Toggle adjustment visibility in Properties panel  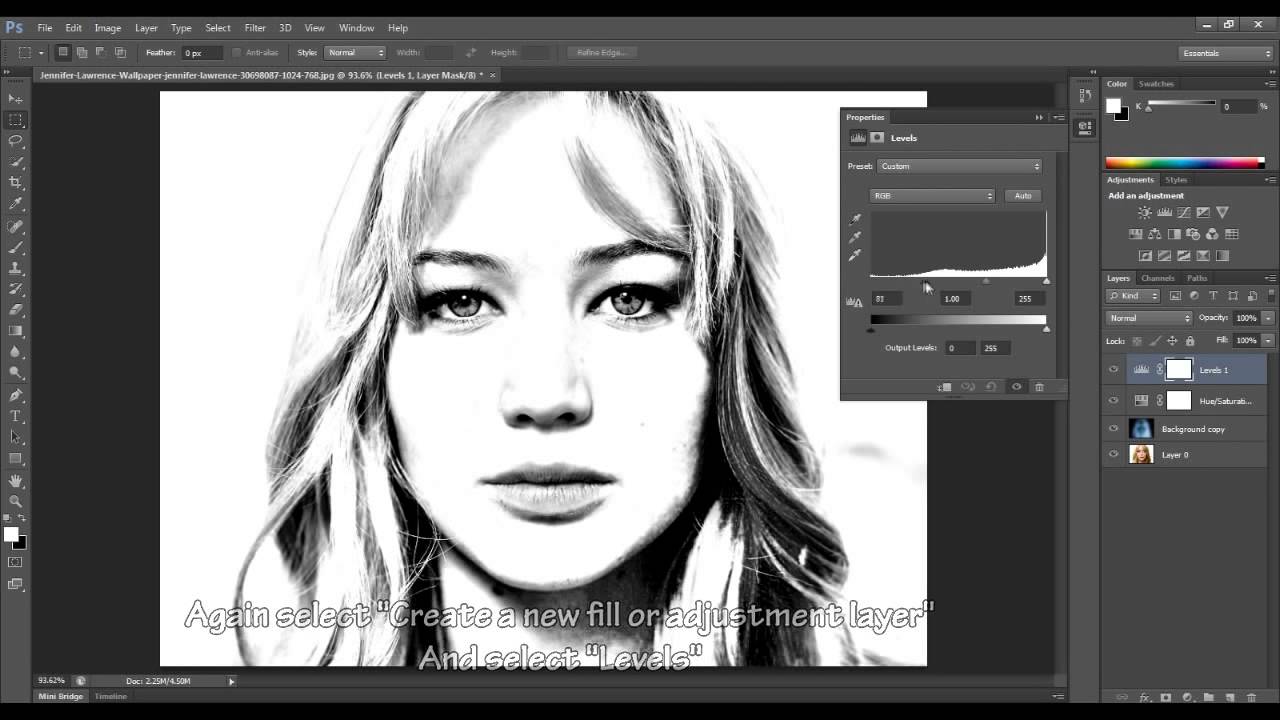1016,387
